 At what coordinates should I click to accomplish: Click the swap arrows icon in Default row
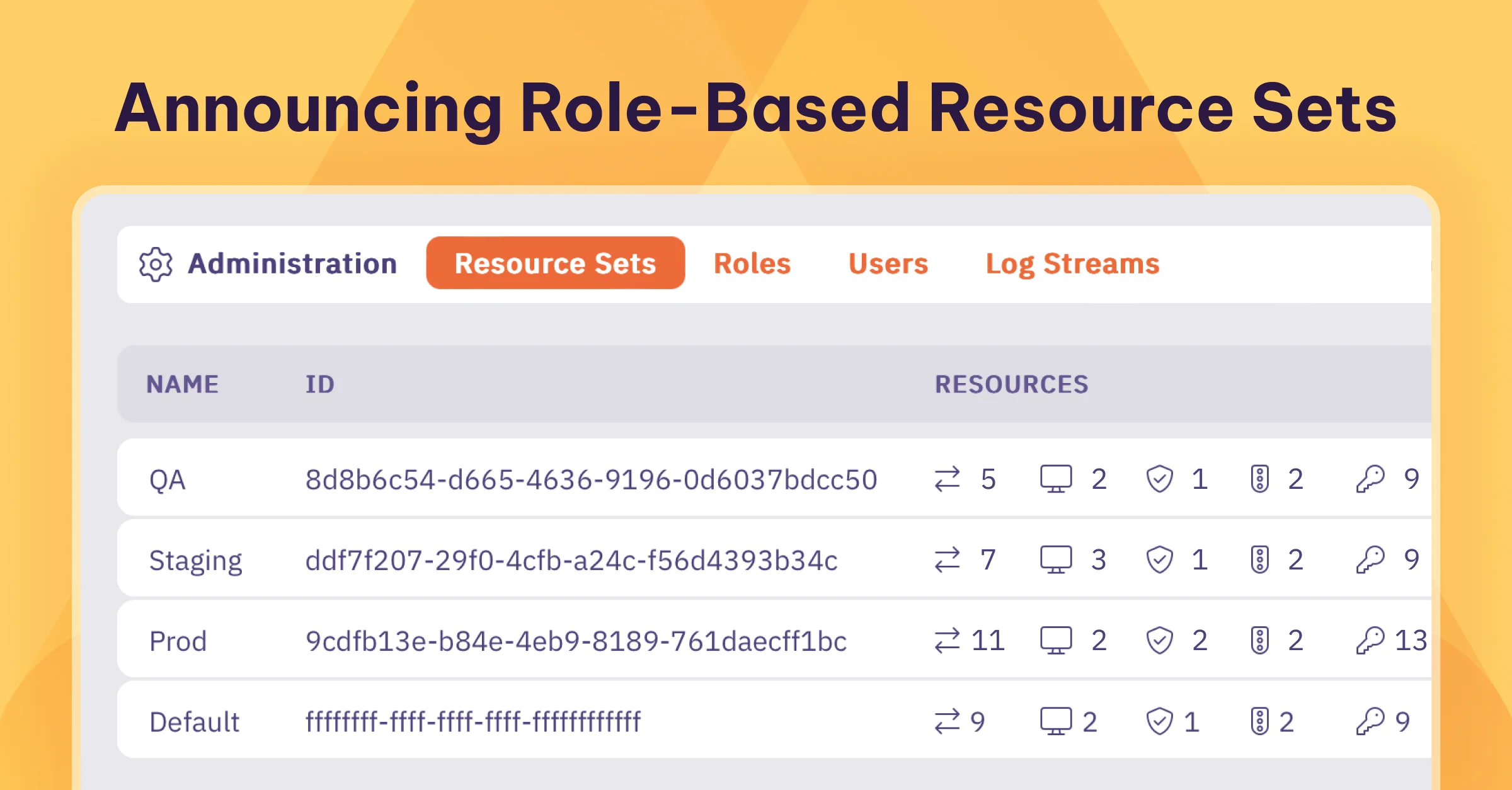(x=948, y=721)
